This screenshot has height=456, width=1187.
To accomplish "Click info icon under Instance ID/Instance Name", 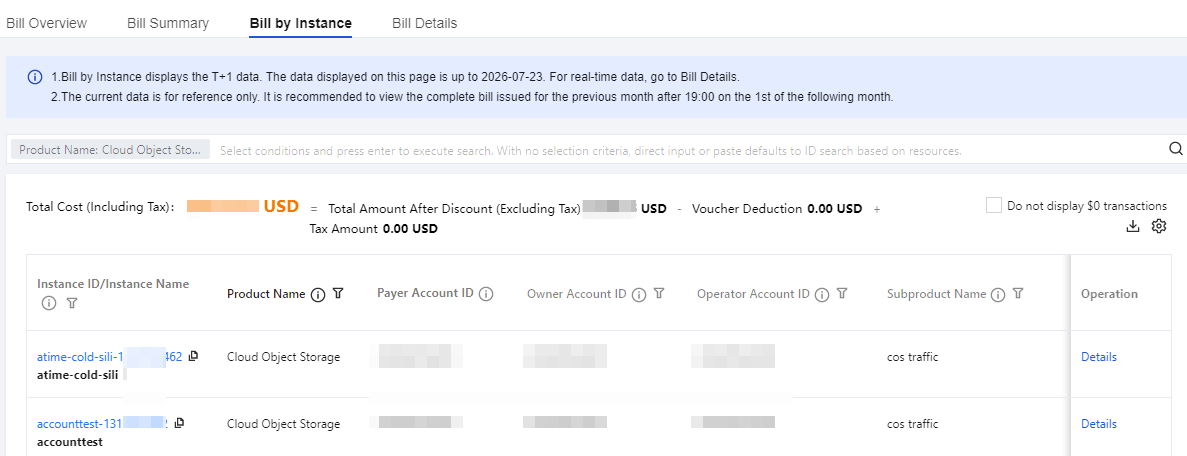I will (x=49, y=303).
